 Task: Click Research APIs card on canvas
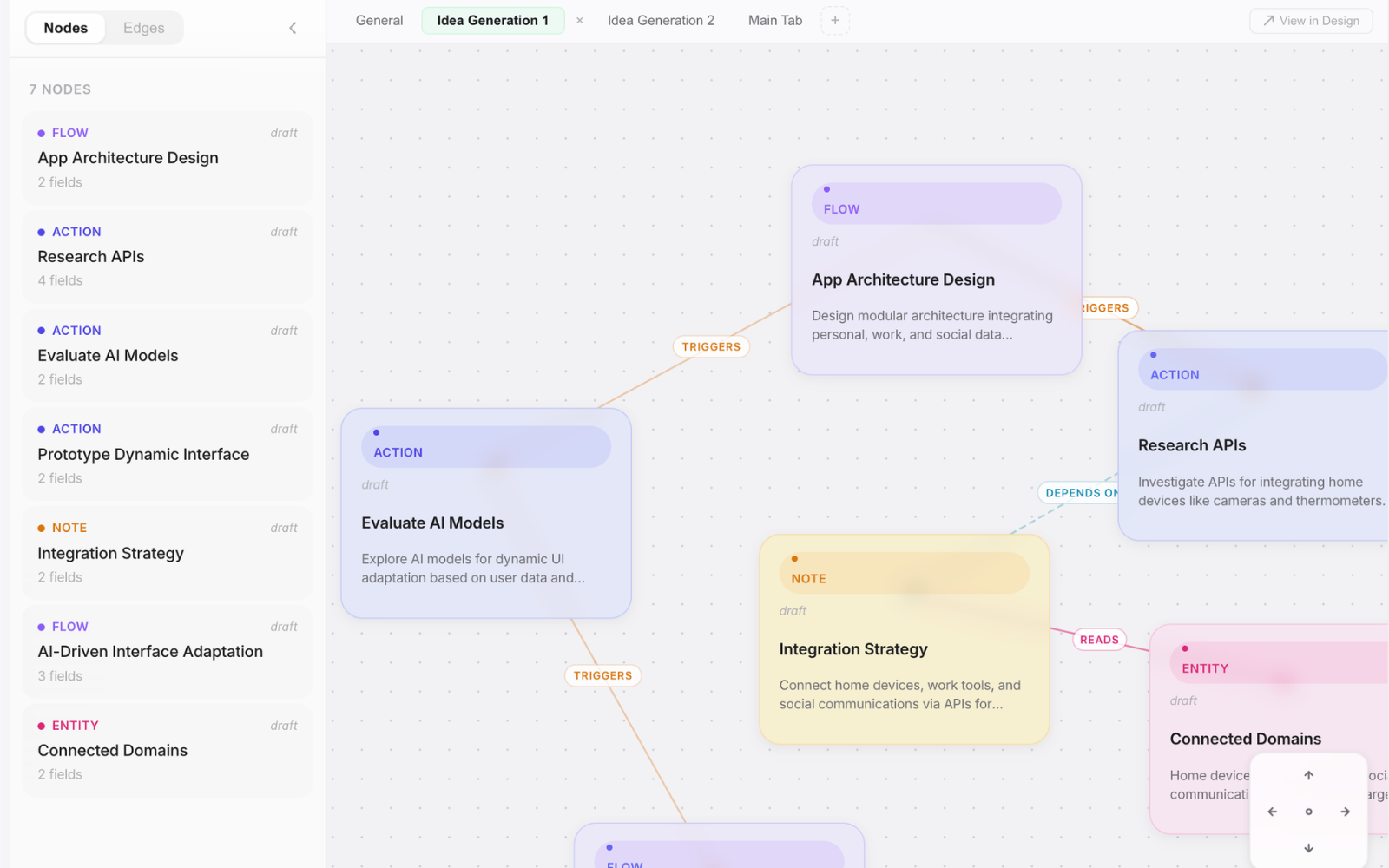(1254, 436)
